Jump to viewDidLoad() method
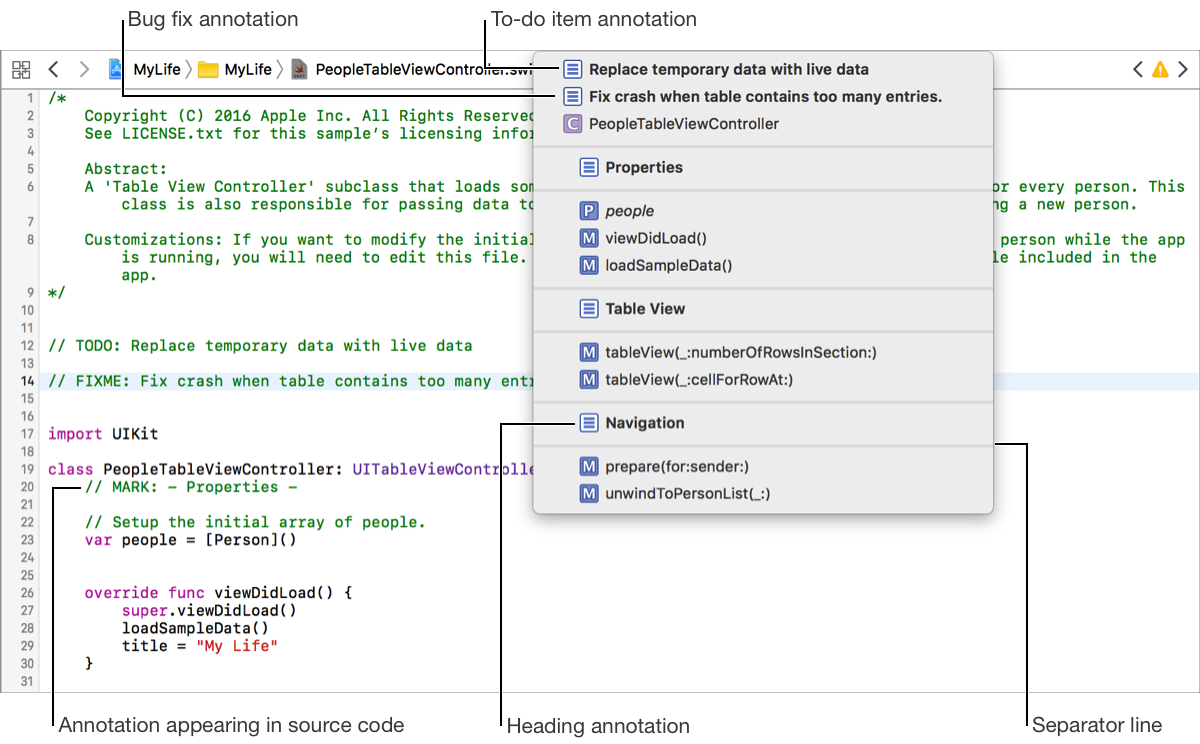 (x=655, y=238)
